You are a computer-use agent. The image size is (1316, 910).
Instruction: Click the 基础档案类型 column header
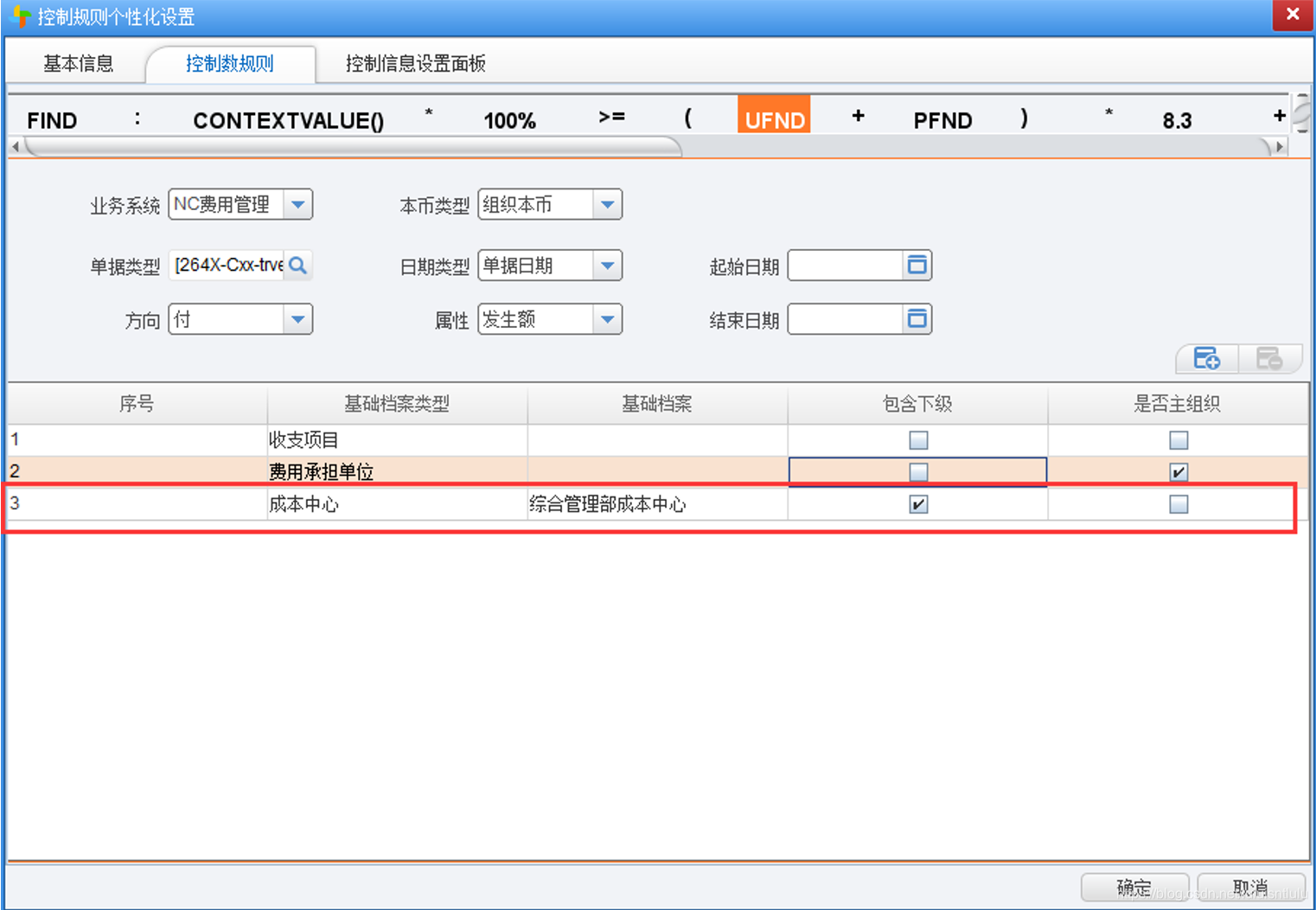397,403
